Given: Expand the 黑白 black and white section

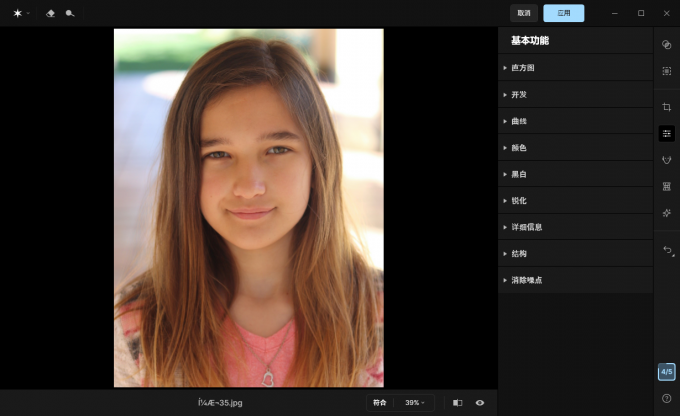Looking at the screenshot, I should click(x=575, y=174).
